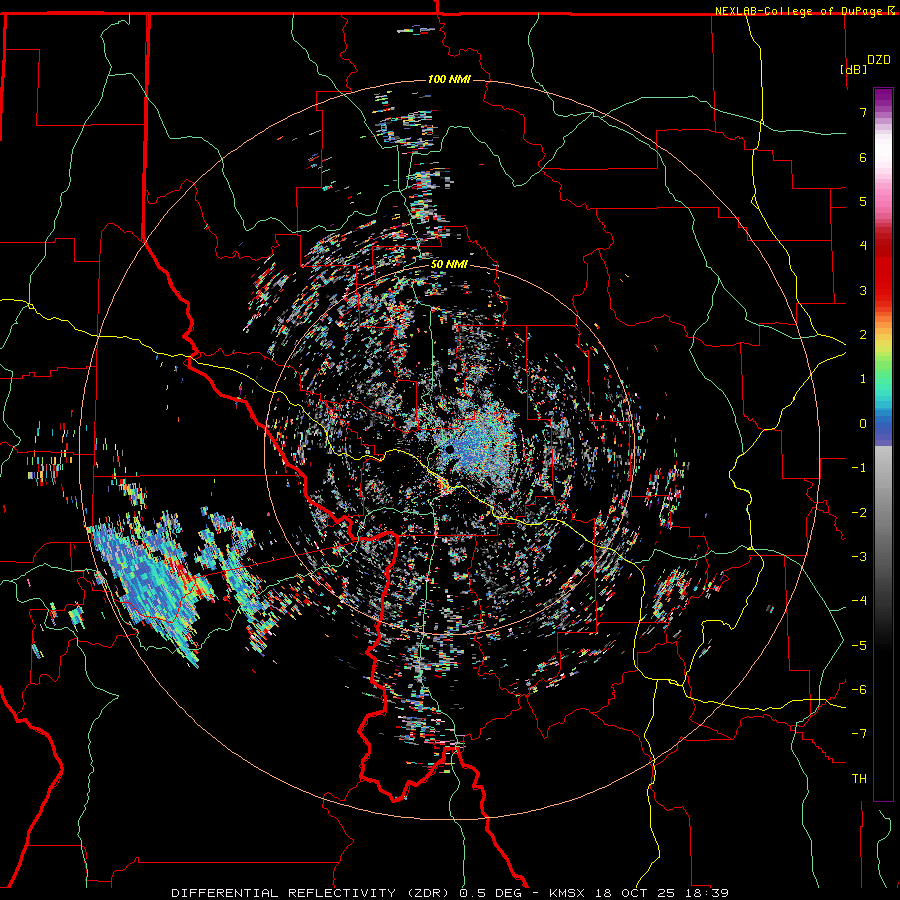Click the [dB] units label
The width and height of the screenshot is (900, 900).
pos(853,69)
